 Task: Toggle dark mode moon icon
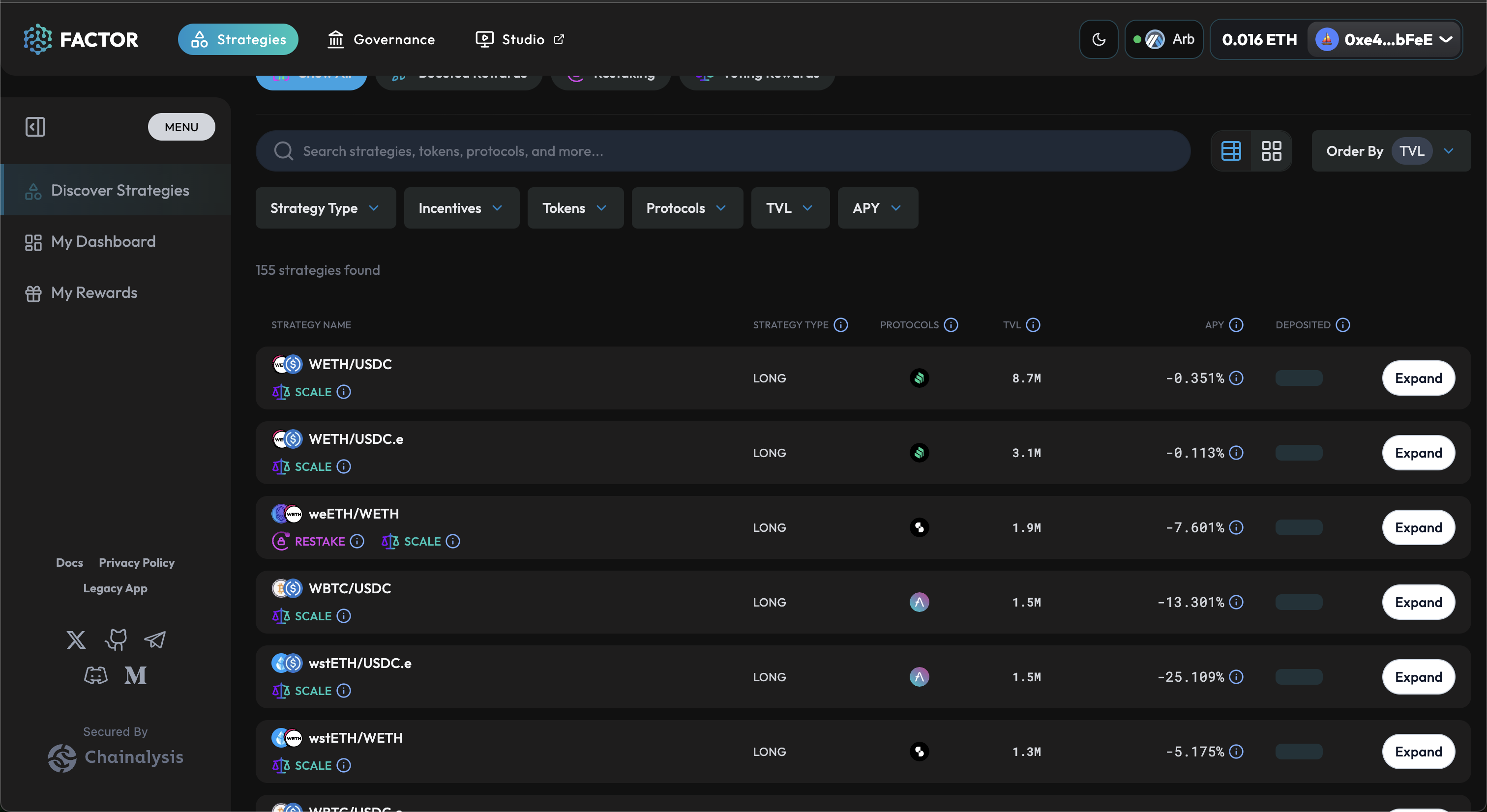(1099, 39)
